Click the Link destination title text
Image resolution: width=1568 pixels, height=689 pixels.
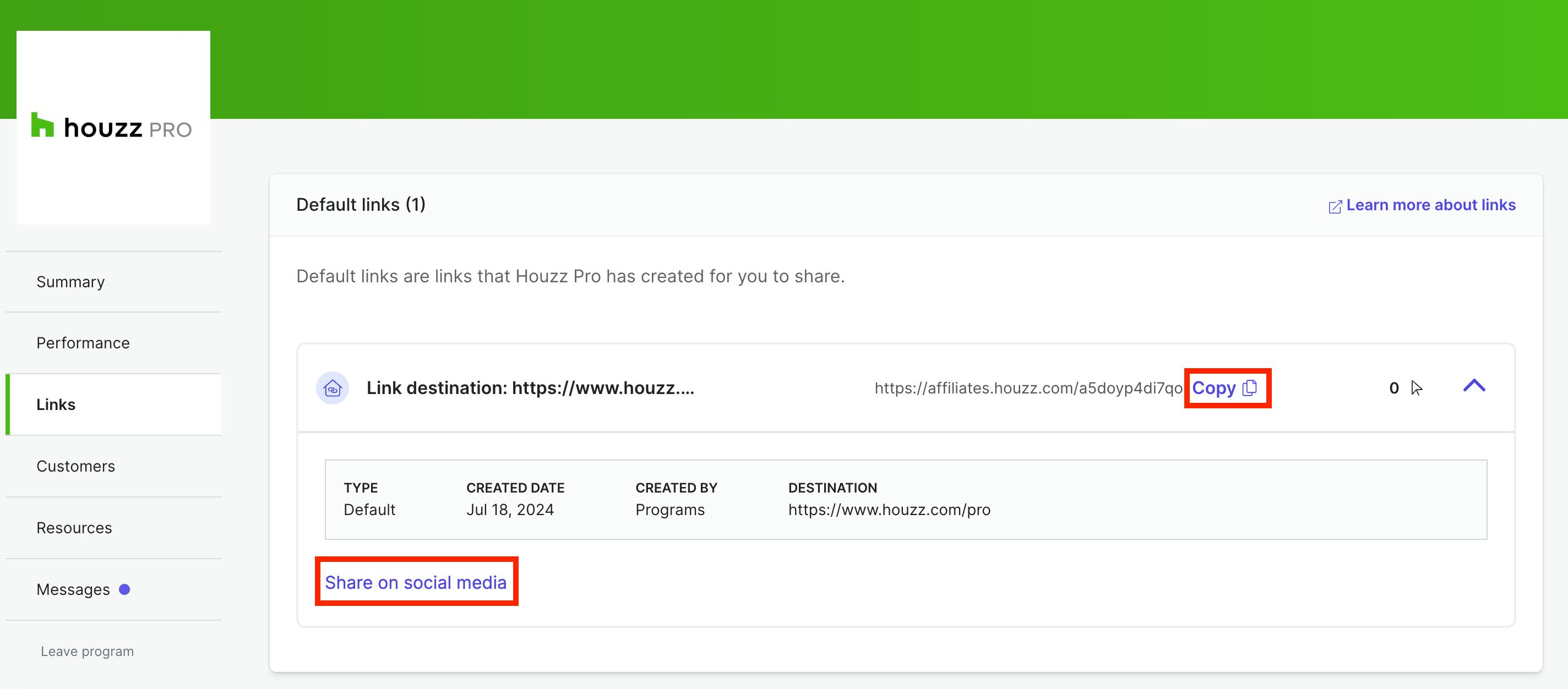(530, 388)
